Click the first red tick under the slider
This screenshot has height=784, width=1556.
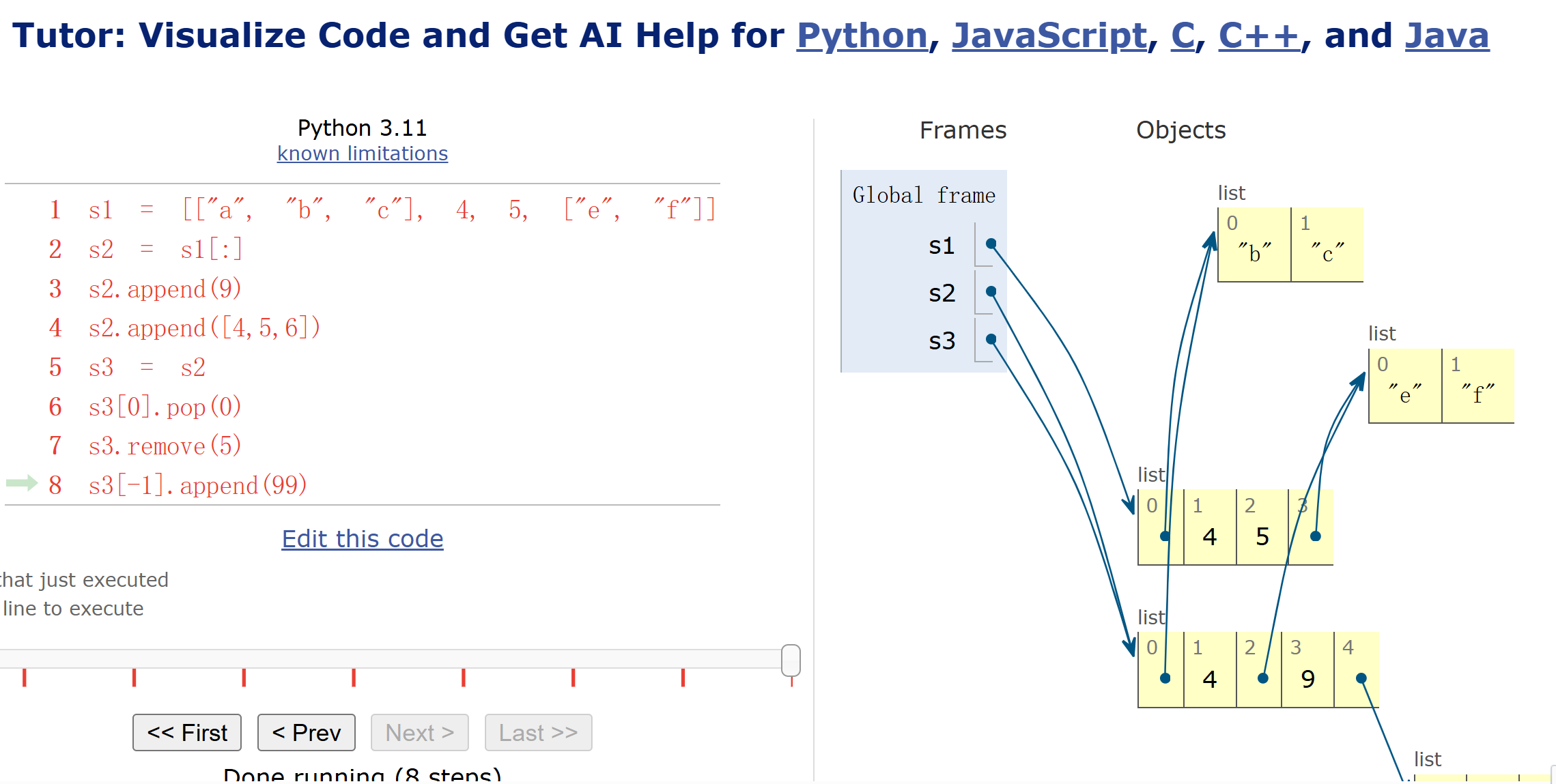tap(25, 678)
